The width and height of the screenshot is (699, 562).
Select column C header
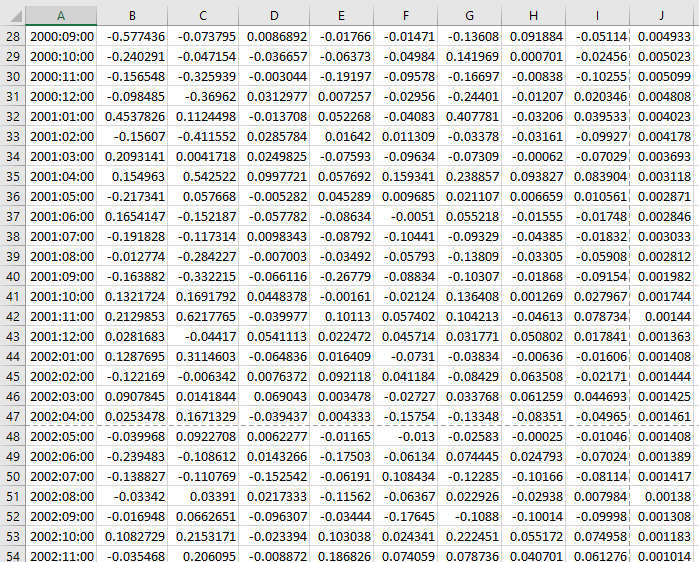(203, 16)
